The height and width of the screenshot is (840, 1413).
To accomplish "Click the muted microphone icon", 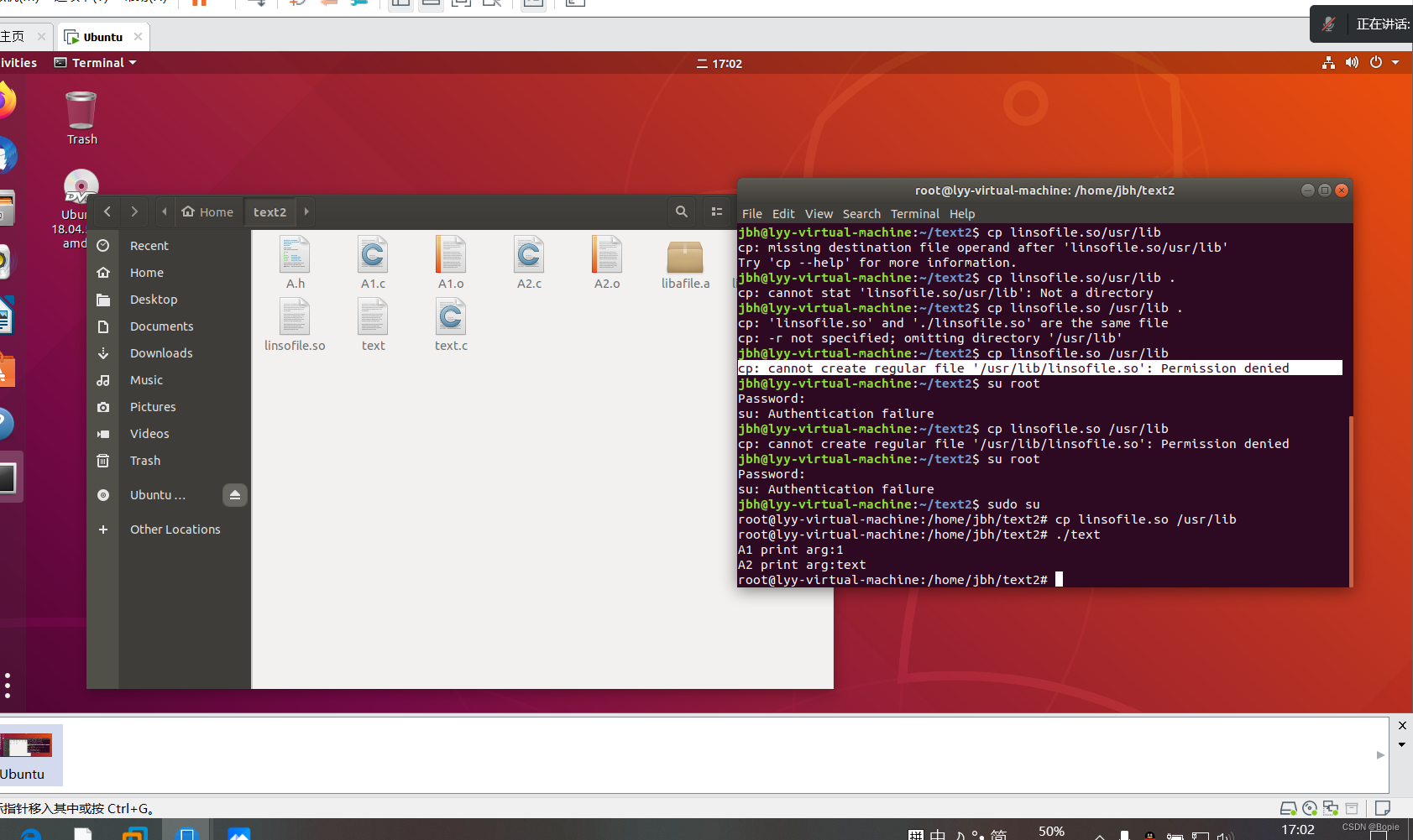I will [x=1328, y=23].
